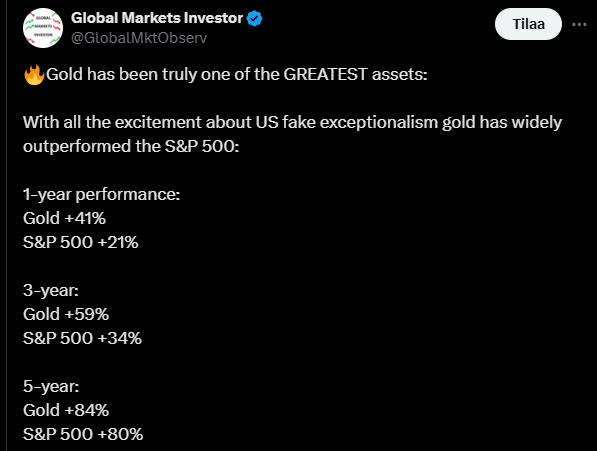The image size is (597, 451).
Task: Select the '5-year:' heading
Action: click(51, 387)
